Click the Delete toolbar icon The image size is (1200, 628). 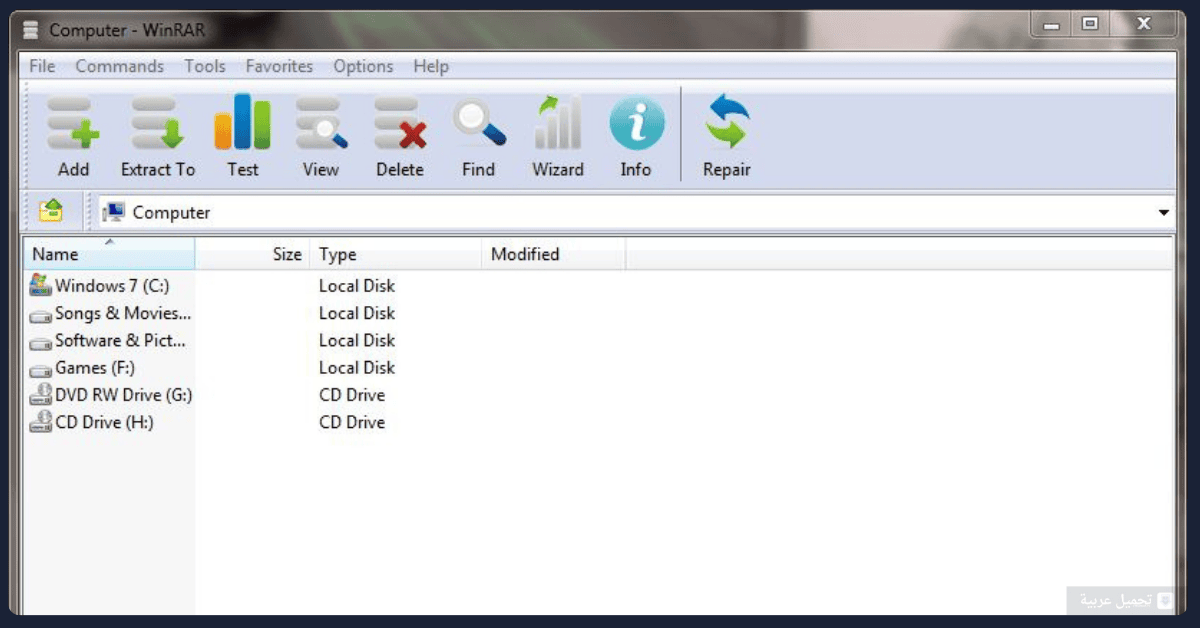400,124
